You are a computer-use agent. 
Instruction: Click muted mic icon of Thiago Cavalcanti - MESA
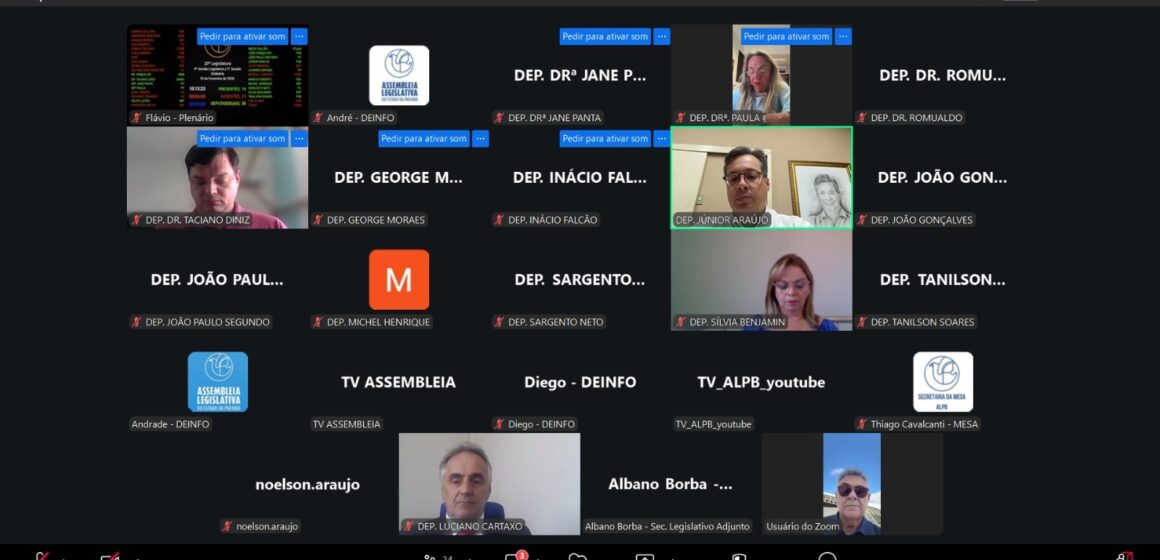click(x=861, y=424)
